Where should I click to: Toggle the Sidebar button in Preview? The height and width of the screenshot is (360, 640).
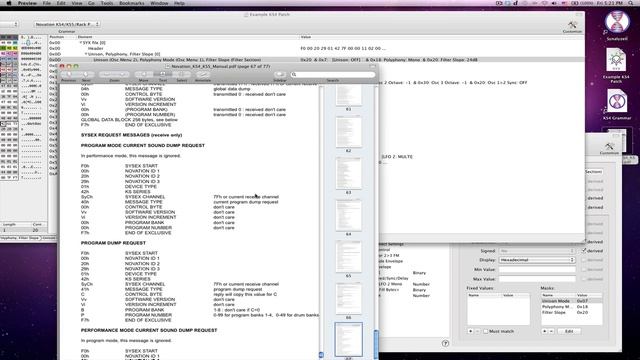coord(280,74)
